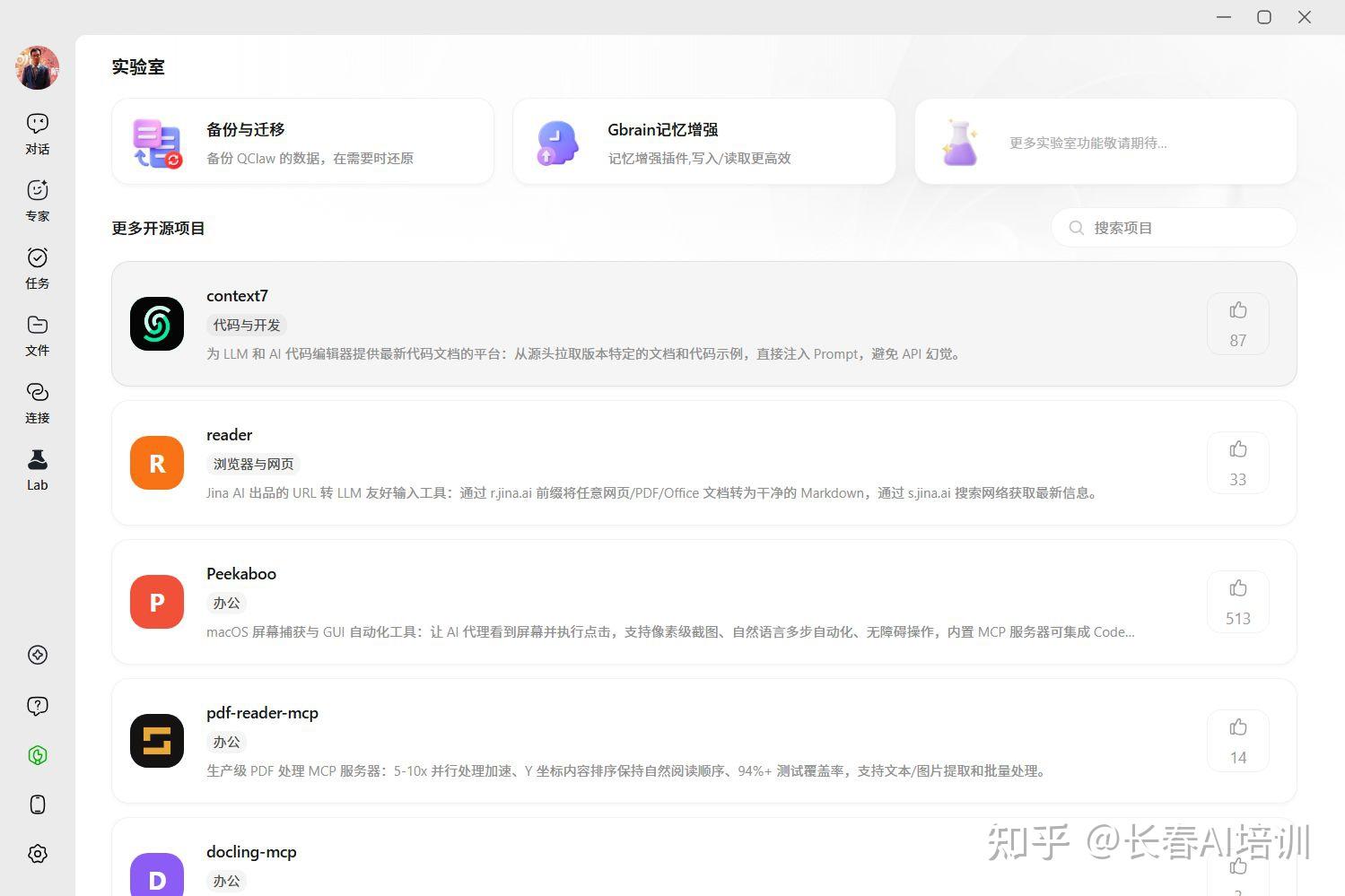Open the Lab section in sidebar
The image size is (1345, 896).
point(38,470)
